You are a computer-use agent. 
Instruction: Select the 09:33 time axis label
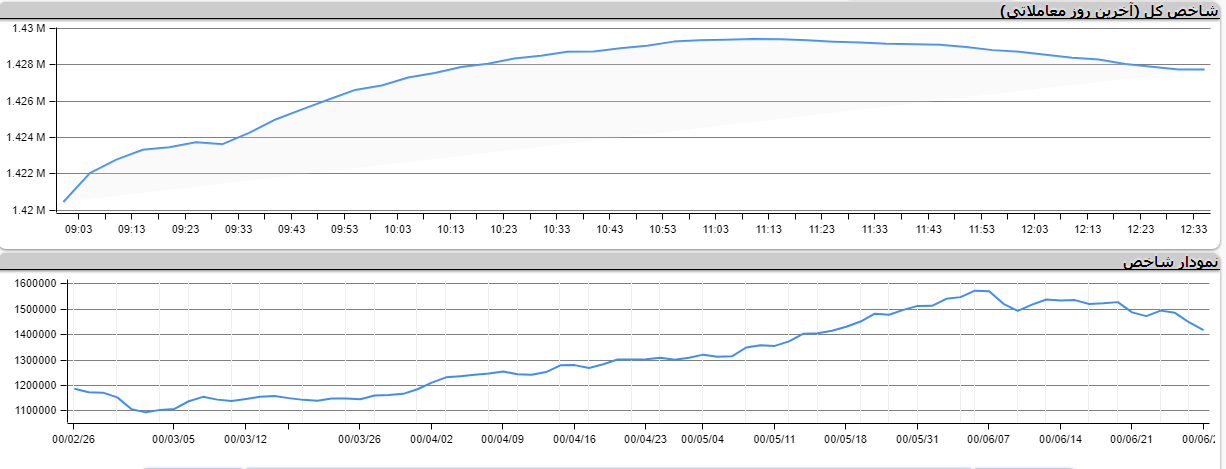click(239, 230)
